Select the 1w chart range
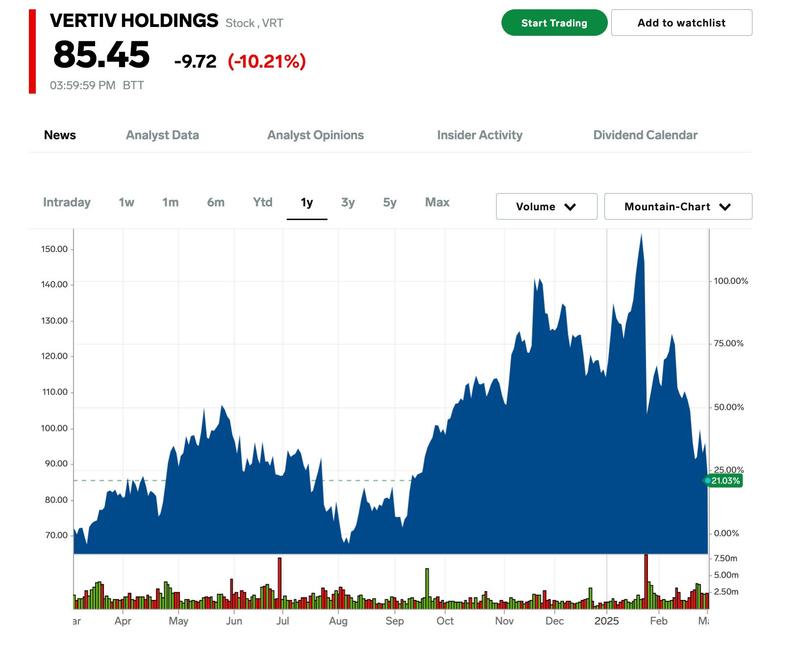Screen dimensions: 800x650 point(126,202)
